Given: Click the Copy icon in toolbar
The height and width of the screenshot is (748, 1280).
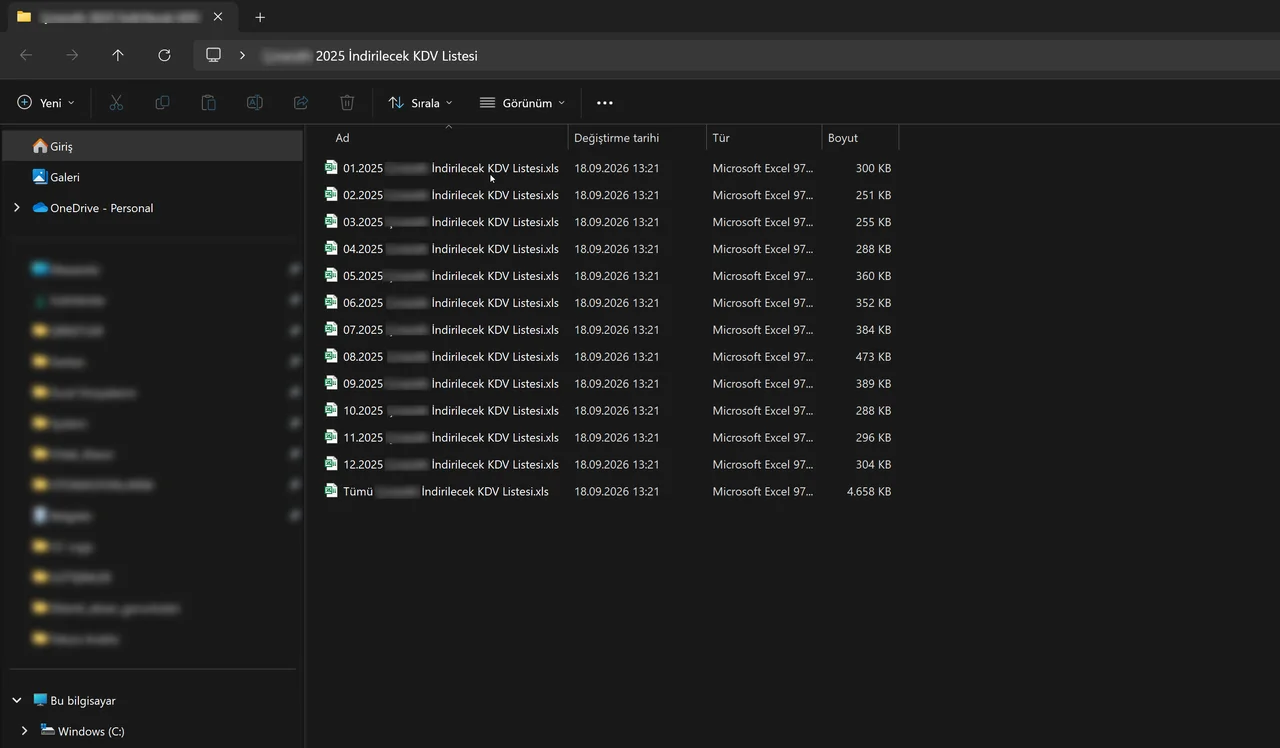Looking at the screenshot, I should click(x=162, y=103).
